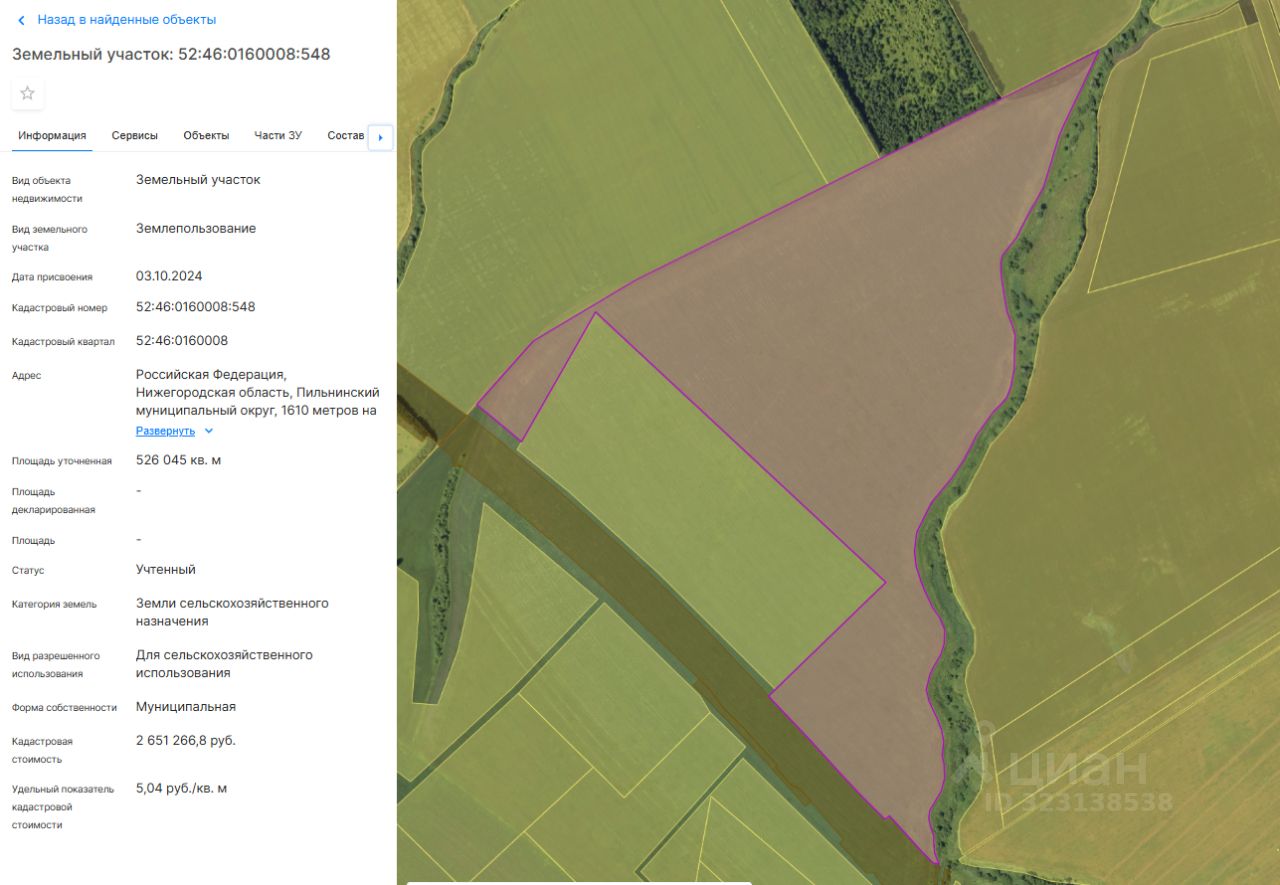Click the chevron next to Развернуть
Screen dimensions: 1280x885
click(x=209, y=431)
